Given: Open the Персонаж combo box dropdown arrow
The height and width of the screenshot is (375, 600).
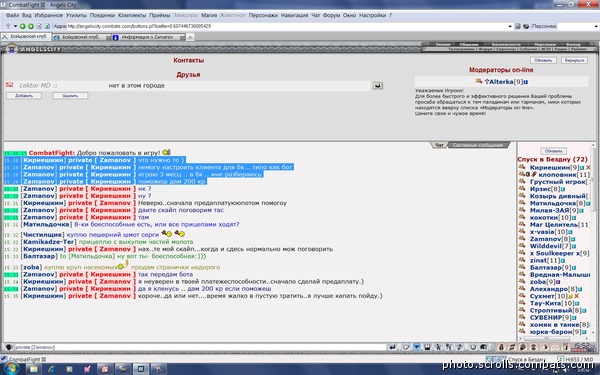Looking at the screenshot, I should [x=596, y=26].
